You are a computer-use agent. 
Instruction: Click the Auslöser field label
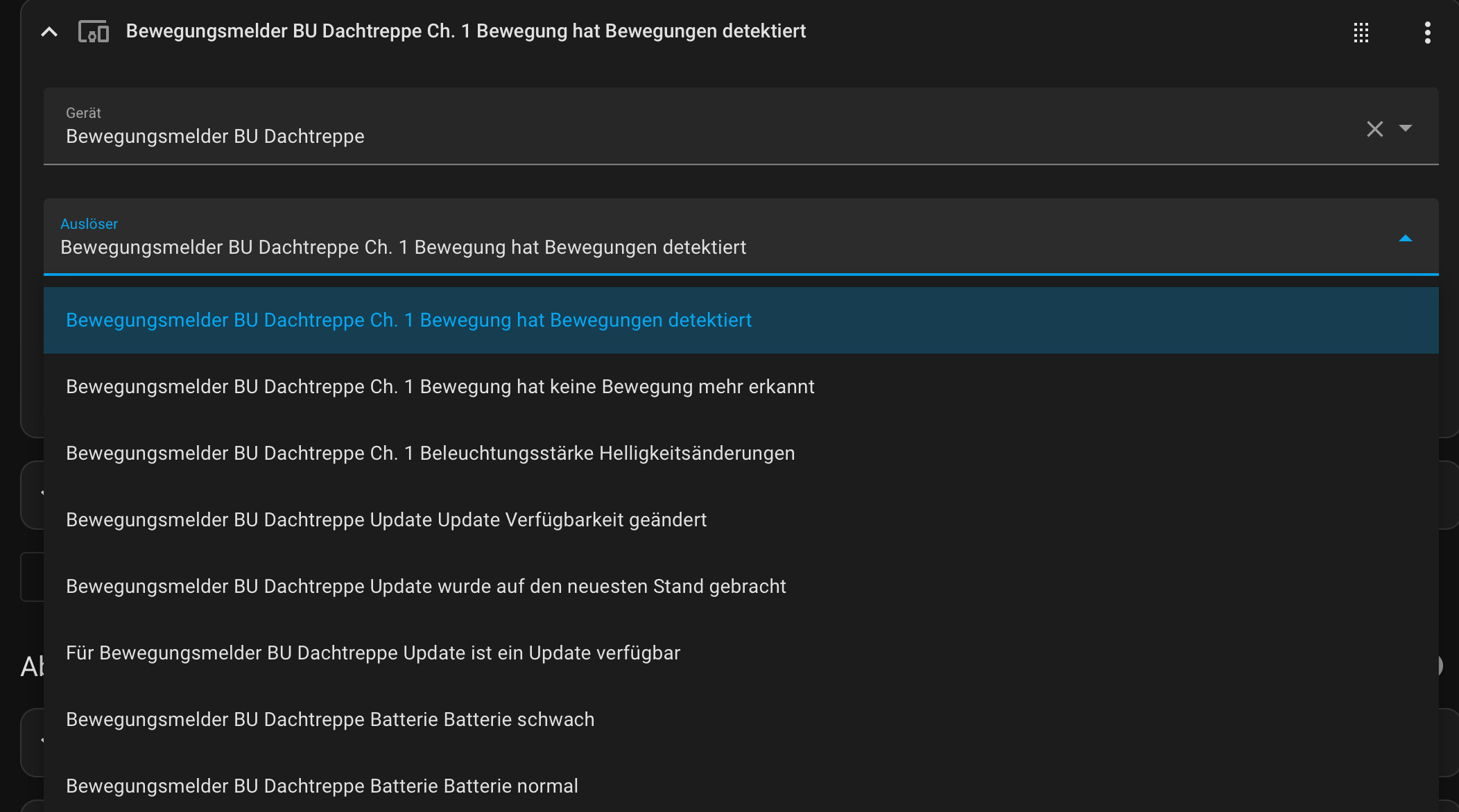tap(89, 224)
